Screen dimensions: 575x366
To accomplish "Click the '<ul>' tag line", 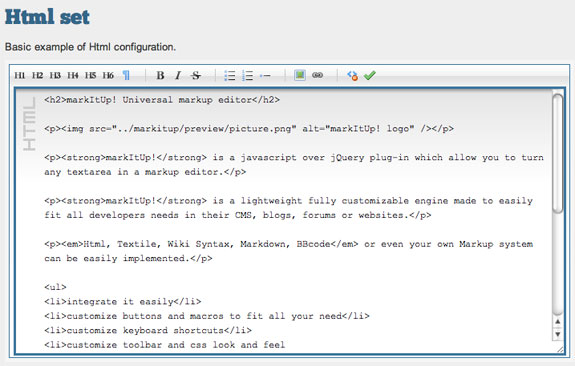I will point(55,287).
